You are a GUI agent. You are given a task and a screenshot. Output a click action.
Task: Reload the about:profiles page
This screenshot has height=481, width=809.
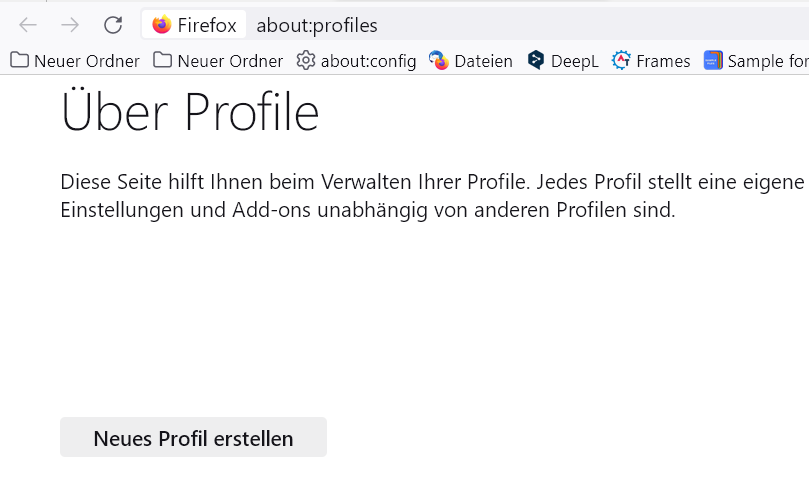[x=113, y=25]
